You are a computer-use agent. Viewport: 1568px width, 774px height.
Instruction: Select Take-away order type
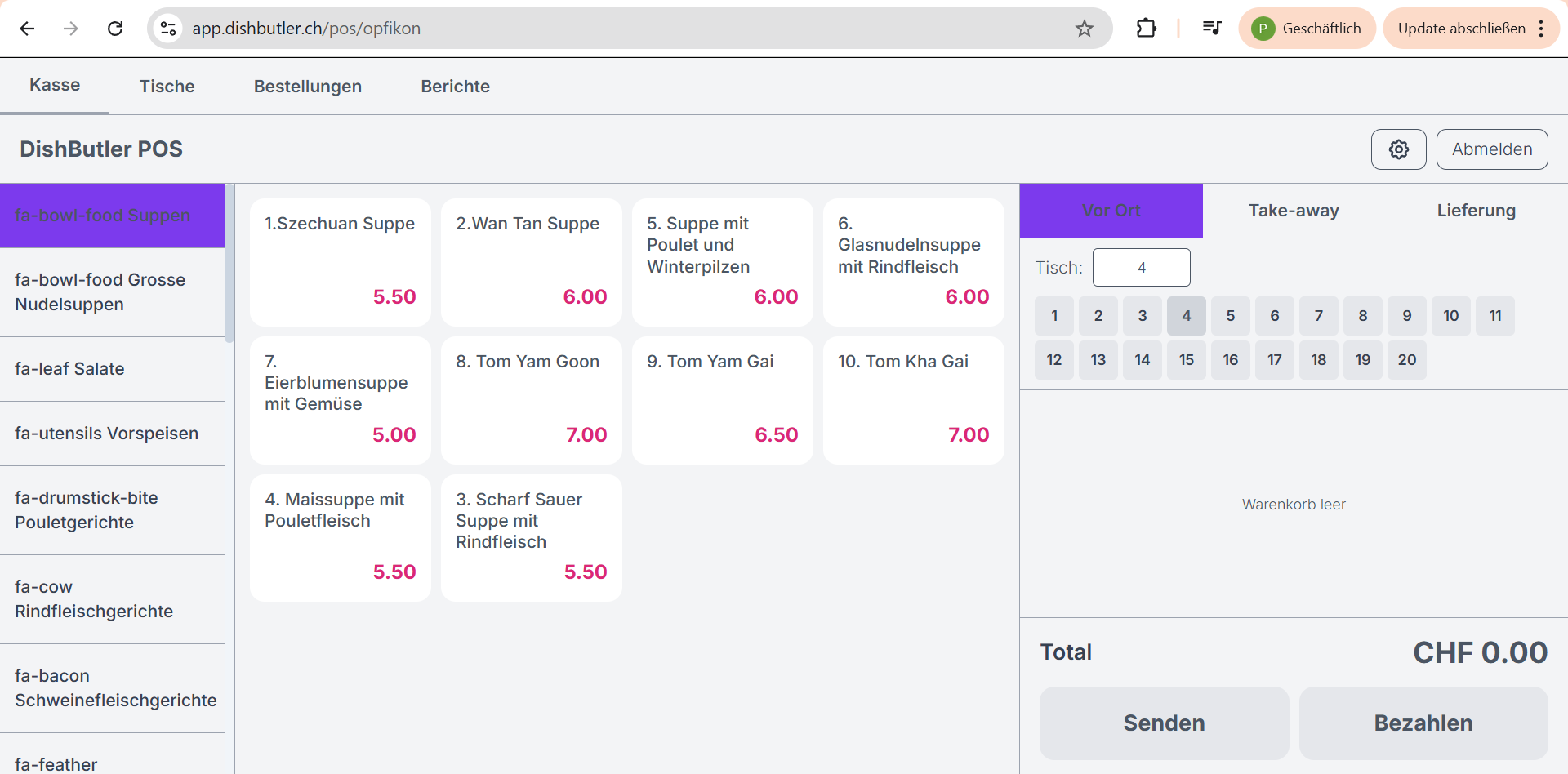pyautogui.click(x=1294, y=211)
